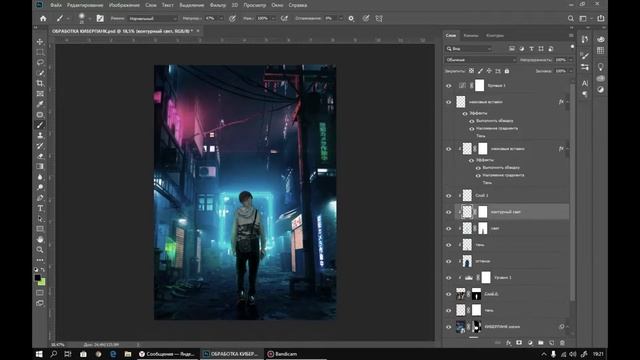
Task: Select the Pen tool
Action: coord(40,198)
